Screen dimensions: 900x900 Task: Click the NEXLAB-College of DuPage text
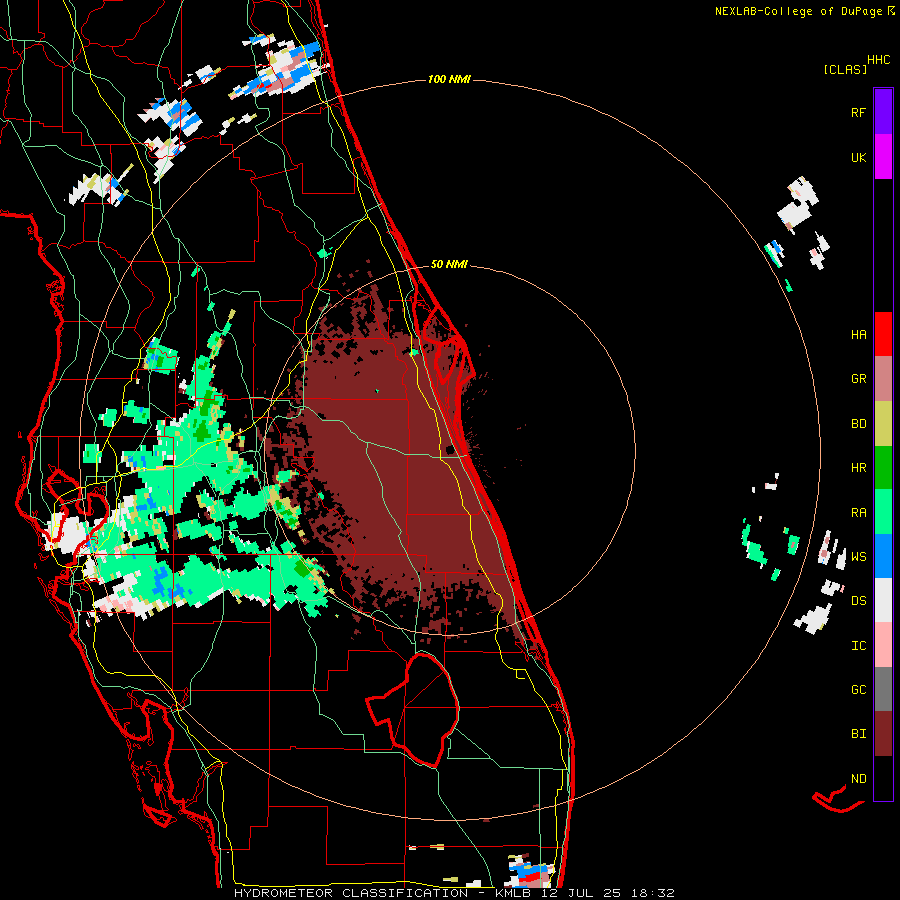point(798,11)
